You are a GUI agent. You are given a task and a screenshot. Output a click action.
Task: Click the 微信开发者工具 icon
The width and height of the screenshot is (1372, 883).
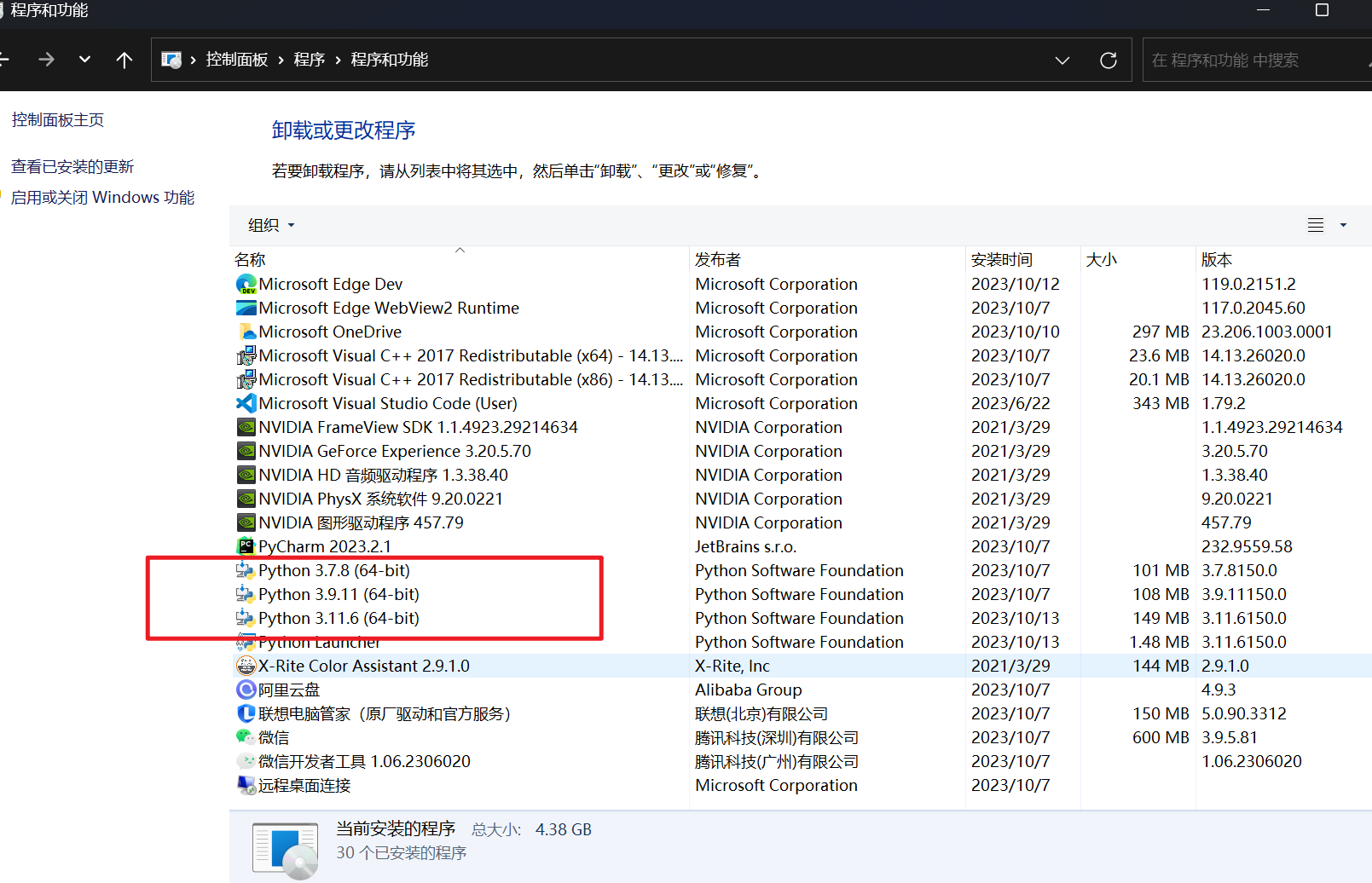(246, 761)
